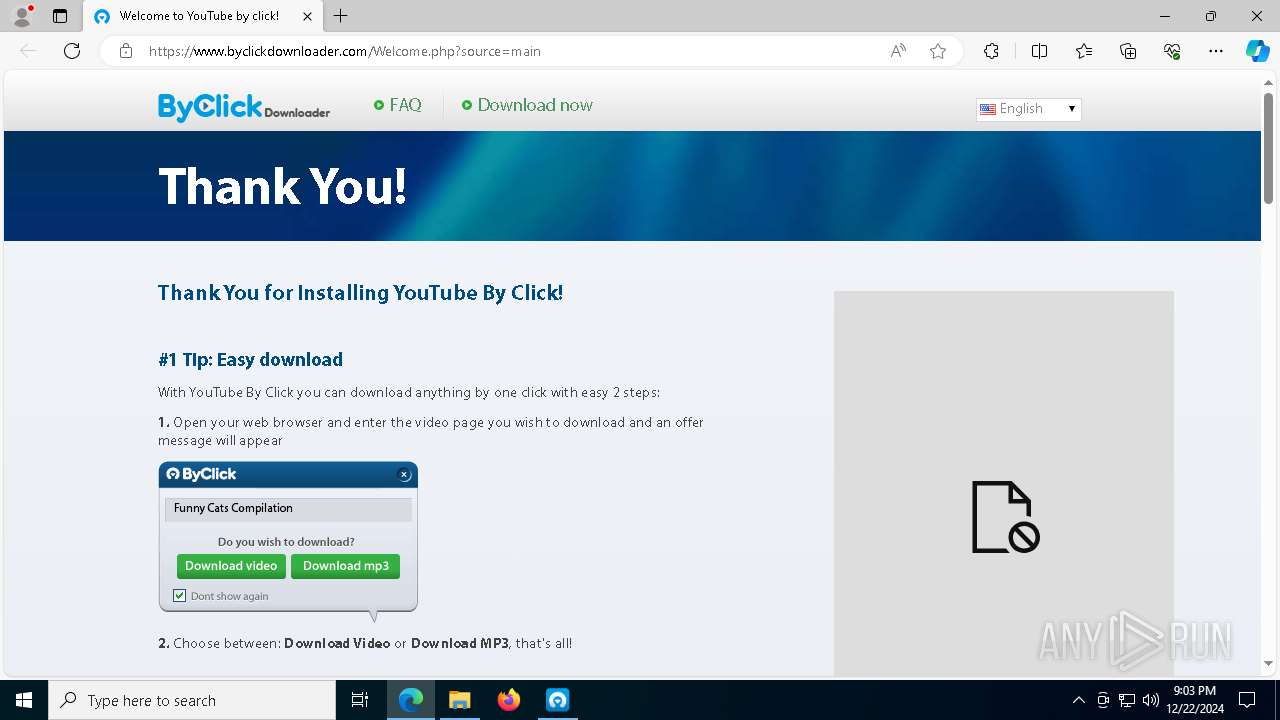Click the blocked content placeholder icon

click(x=1005, y=517)
